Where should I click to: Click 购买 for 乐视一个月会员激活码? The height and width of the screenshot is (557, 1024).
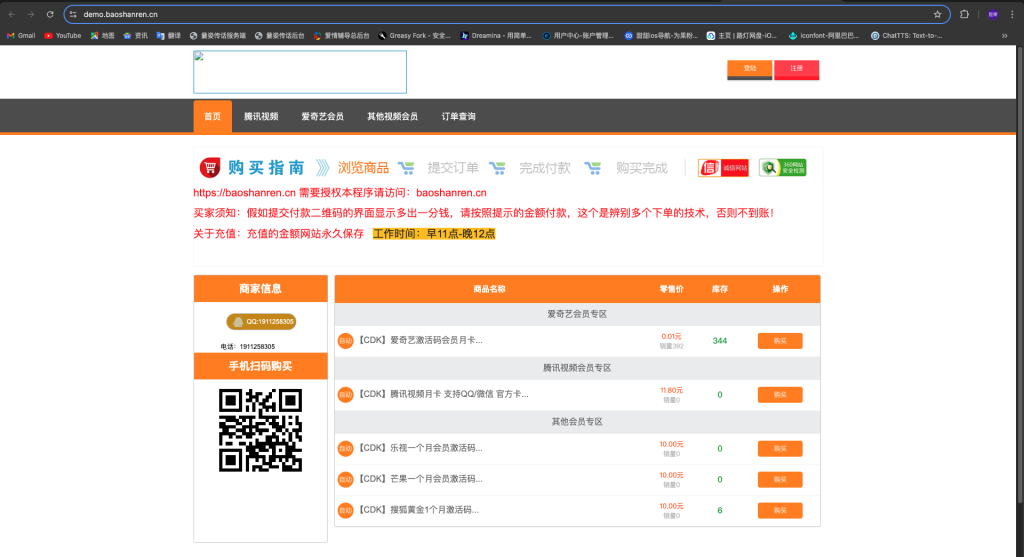(x=780, y=449)
